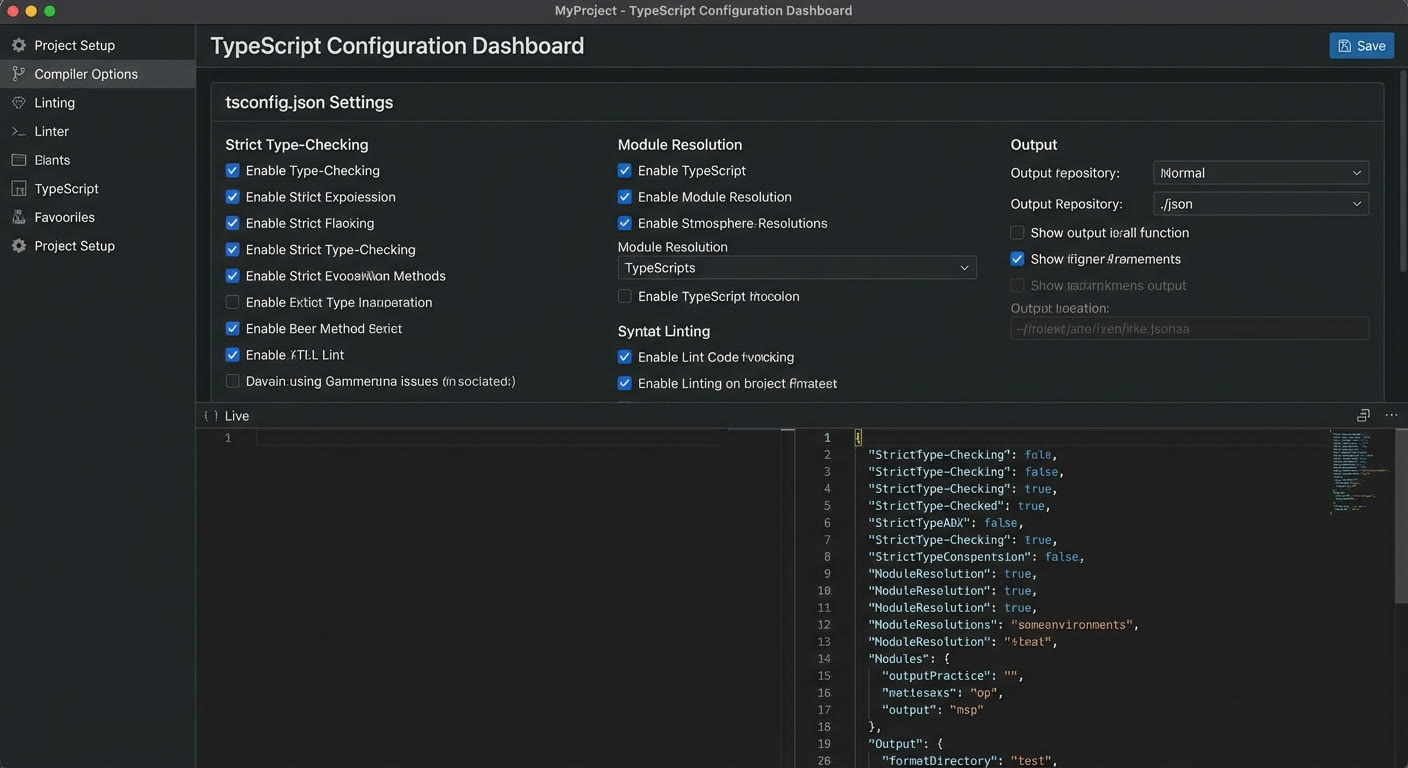The image size is (1408, 768).
Task: Click the Linting sidebar icon
Action: click(x=18, y=103)
